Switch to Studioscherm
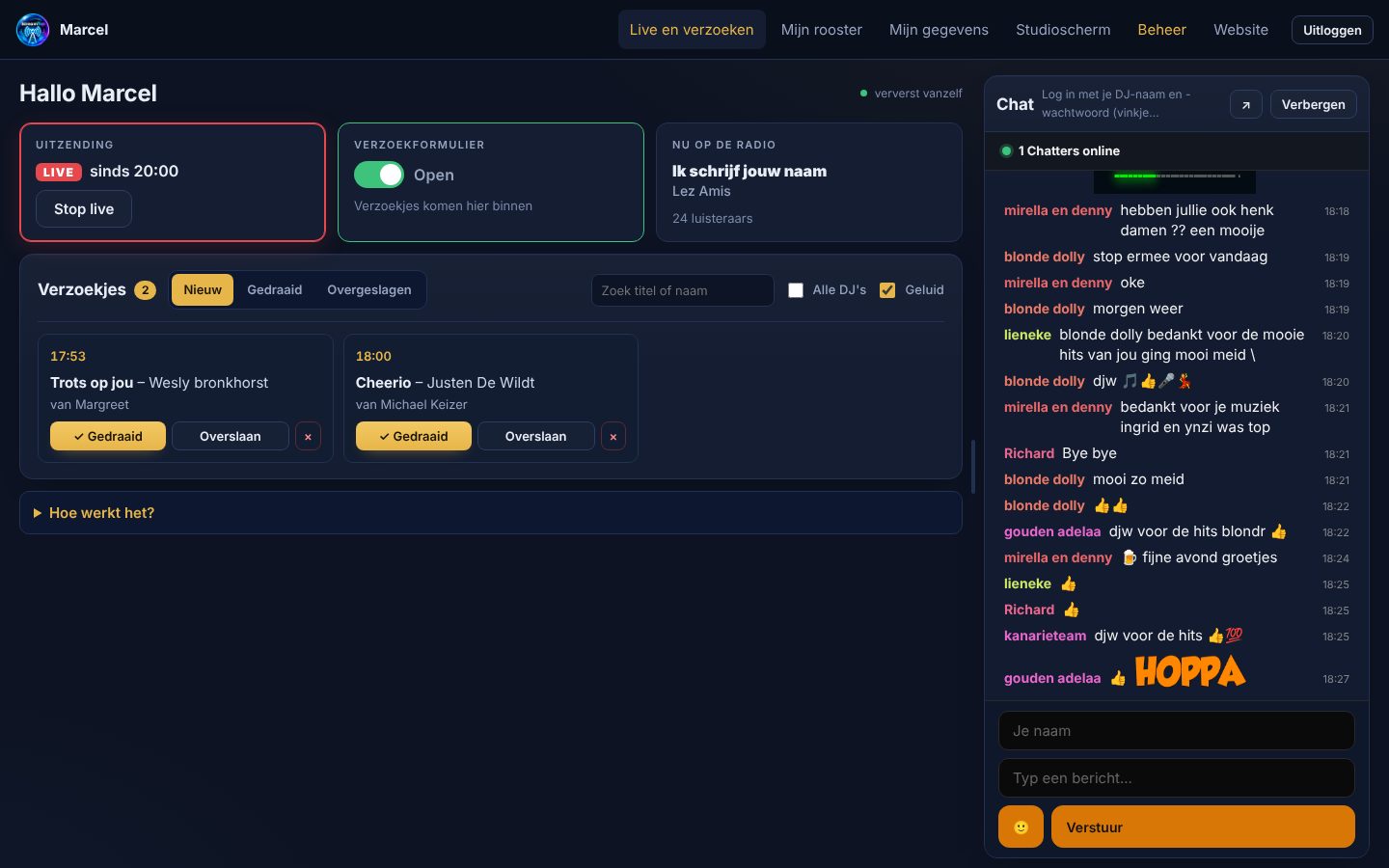The image size is (1389, 868). click(x=1063, y=30)
